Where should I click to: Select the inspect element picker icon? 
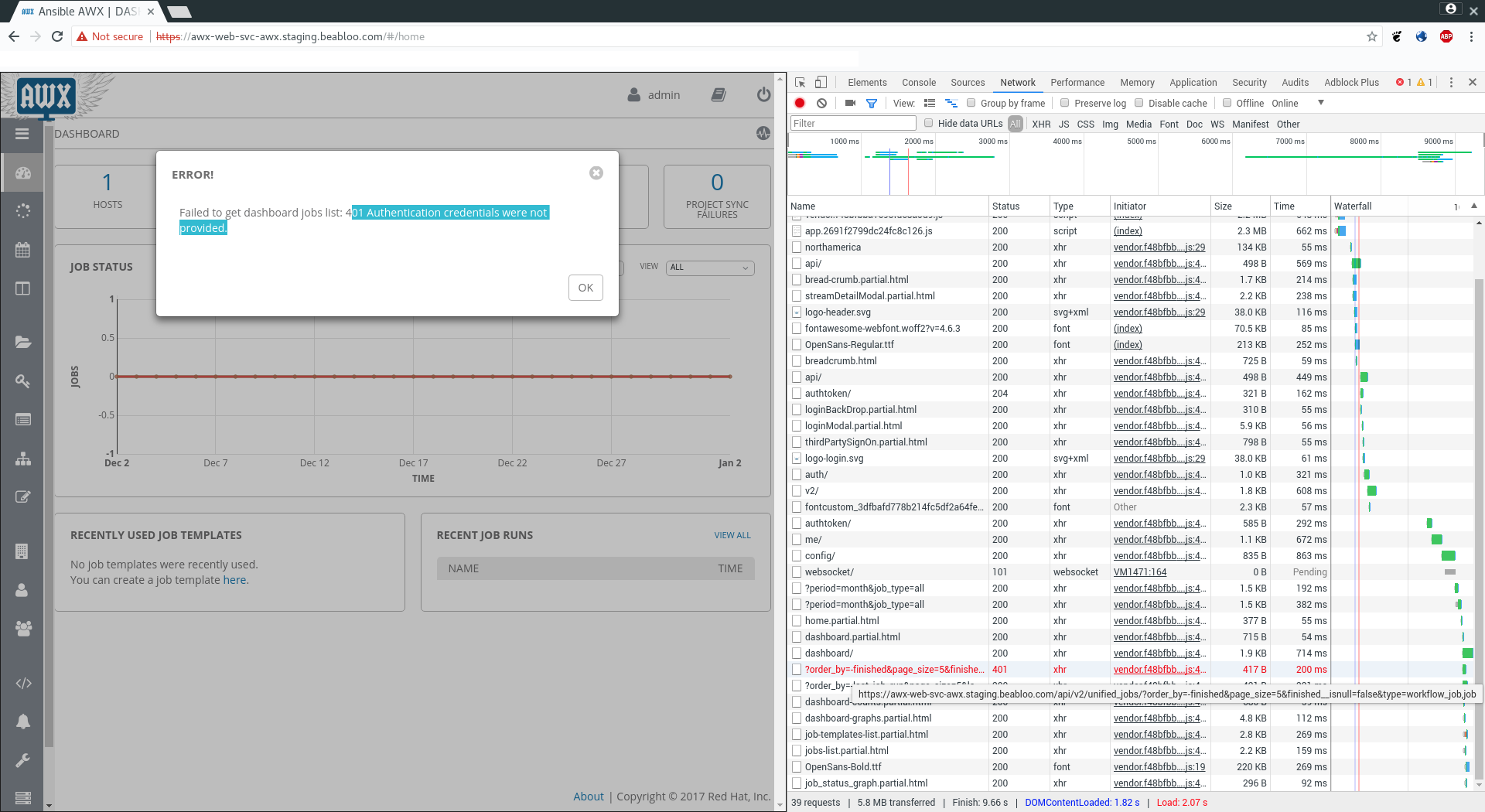(799, 82)
